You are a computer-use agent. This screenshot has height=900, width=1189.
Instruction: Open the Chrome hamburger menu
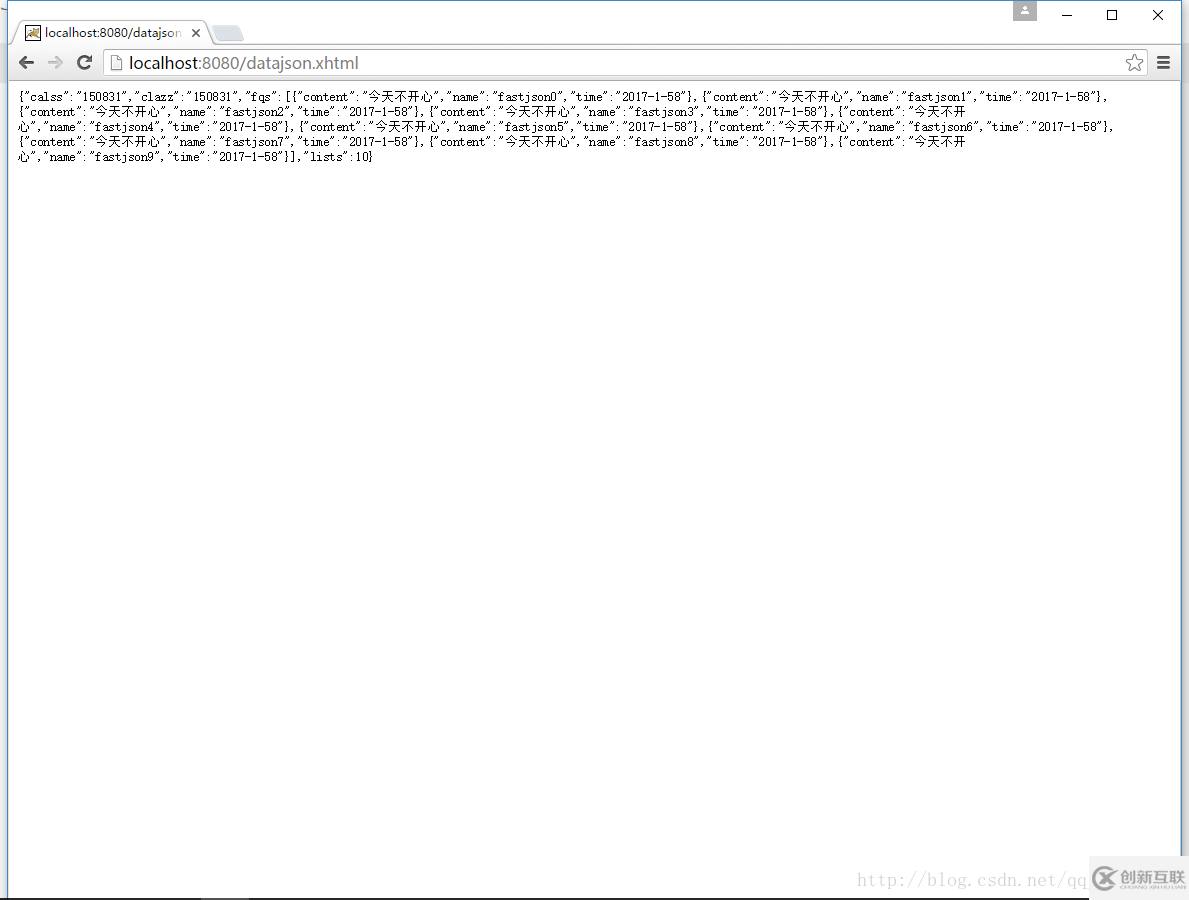pyautogui.click(x=1163, y=63)
